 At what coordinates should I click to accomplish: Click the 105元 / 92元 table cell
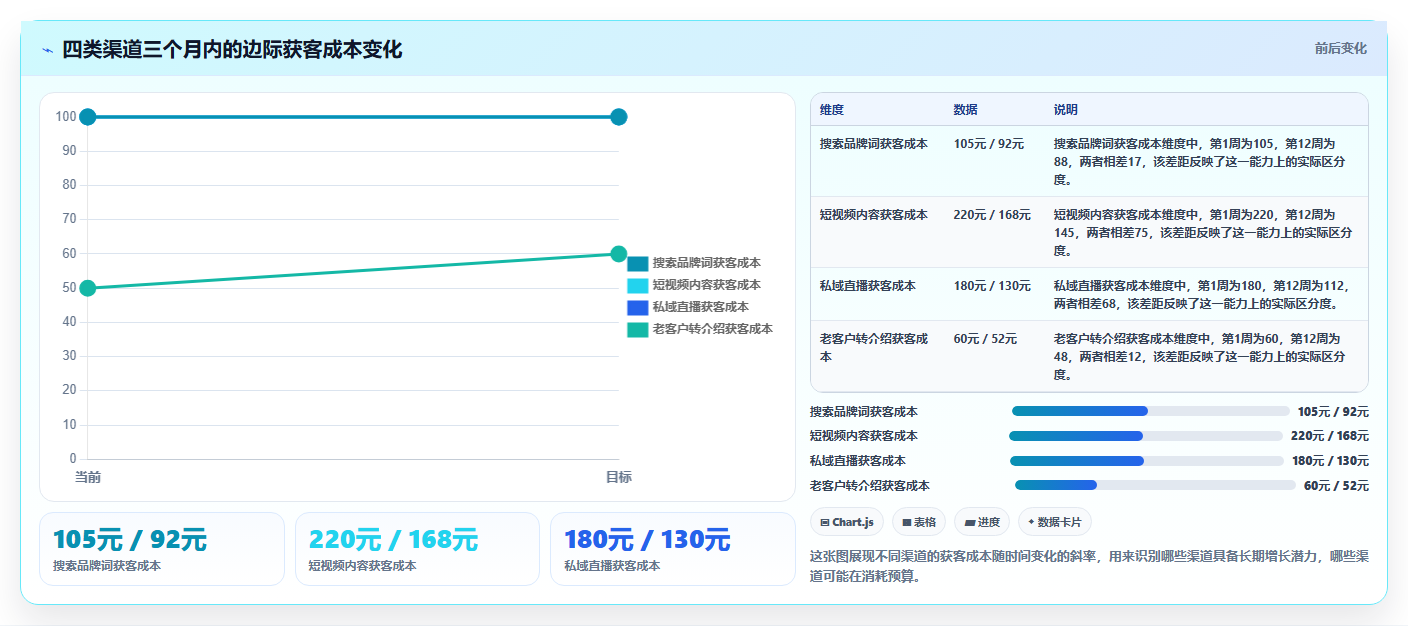pyautogui.click(x=989, y=144)
